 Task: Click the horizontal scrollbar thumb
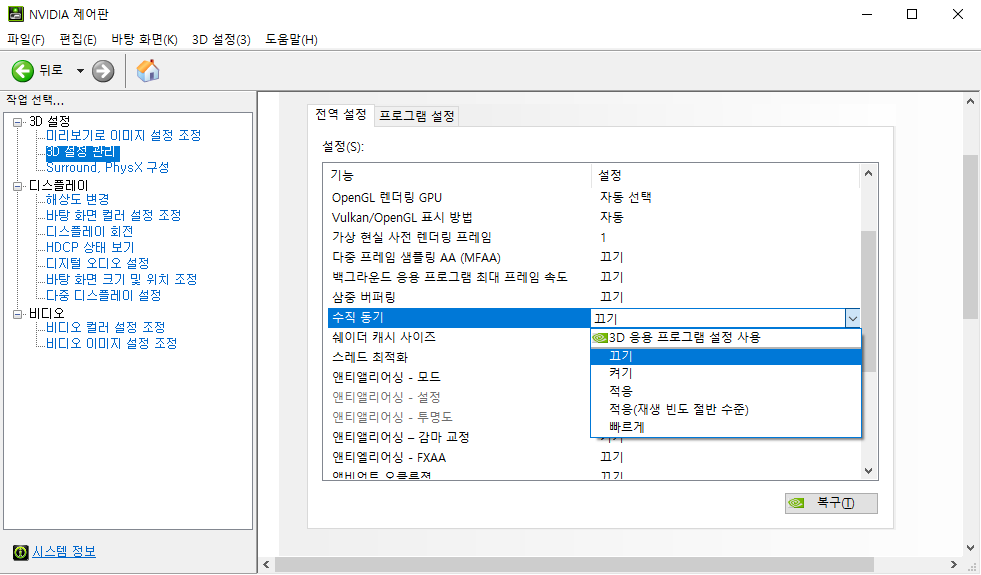[x=574, y=564]
